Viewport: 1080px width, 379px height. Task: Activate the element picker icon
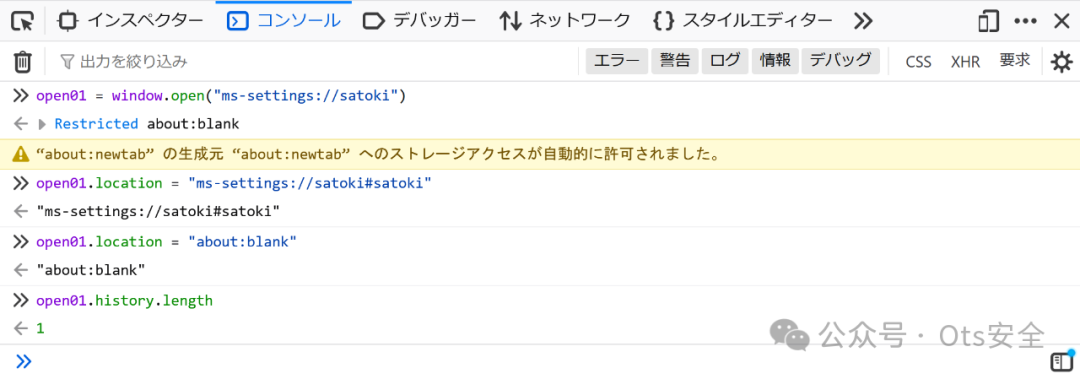[x=22, y=21]
